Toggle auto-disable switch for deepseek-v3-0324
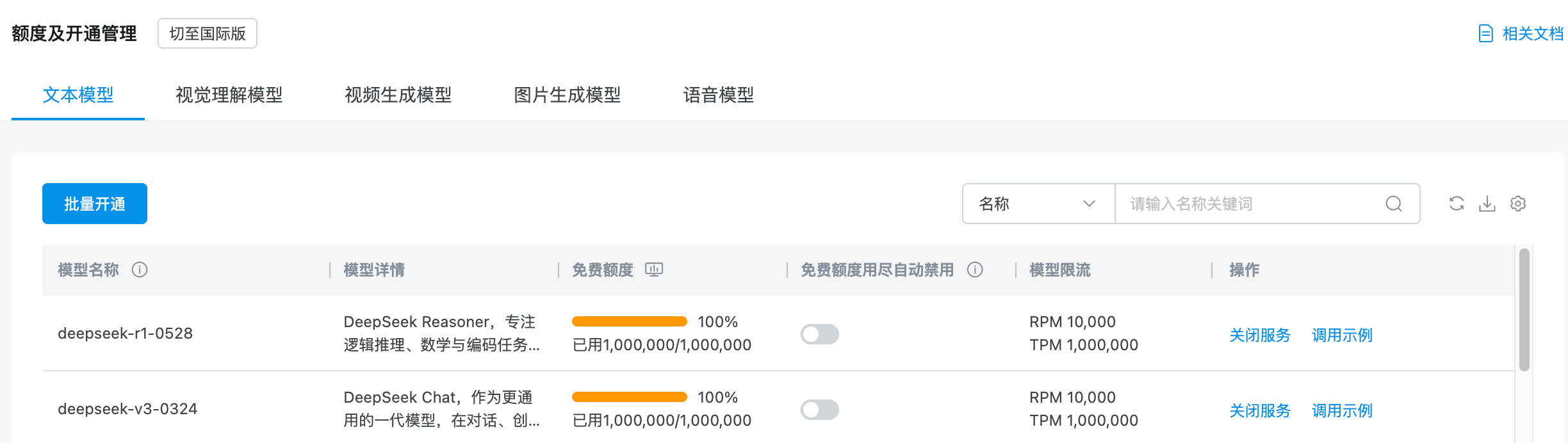The width and height of the screenshot is (1568, 443). (x=819, y=409)
